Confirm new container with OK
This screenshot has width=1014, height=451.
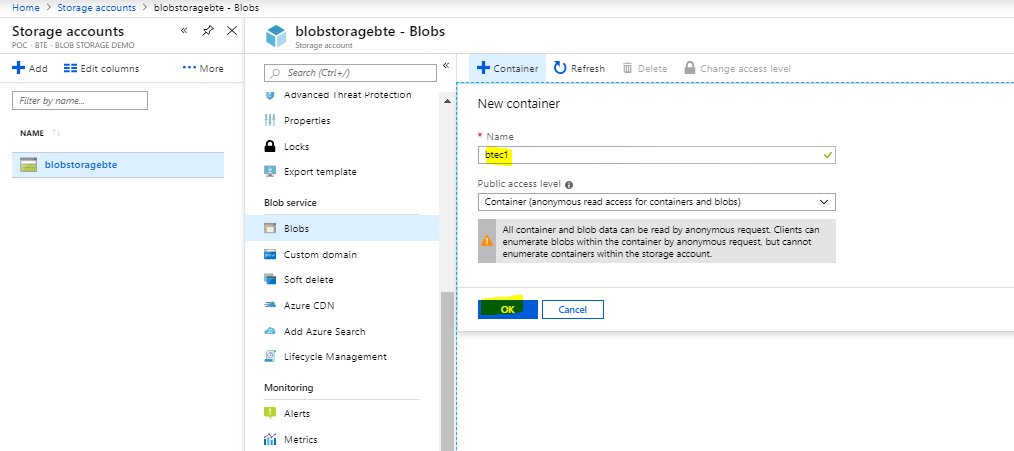click(x=508, y=309)
